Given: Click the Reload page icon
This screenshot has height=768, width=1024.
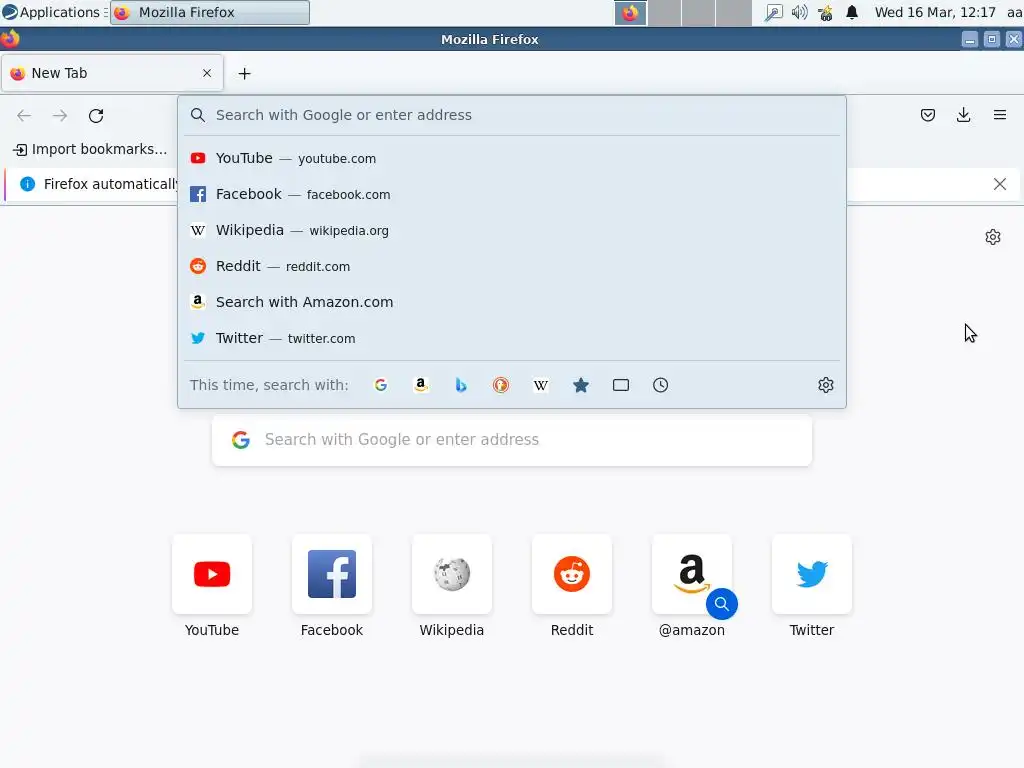Looking at the screenshot, I should tap(96, 116).
